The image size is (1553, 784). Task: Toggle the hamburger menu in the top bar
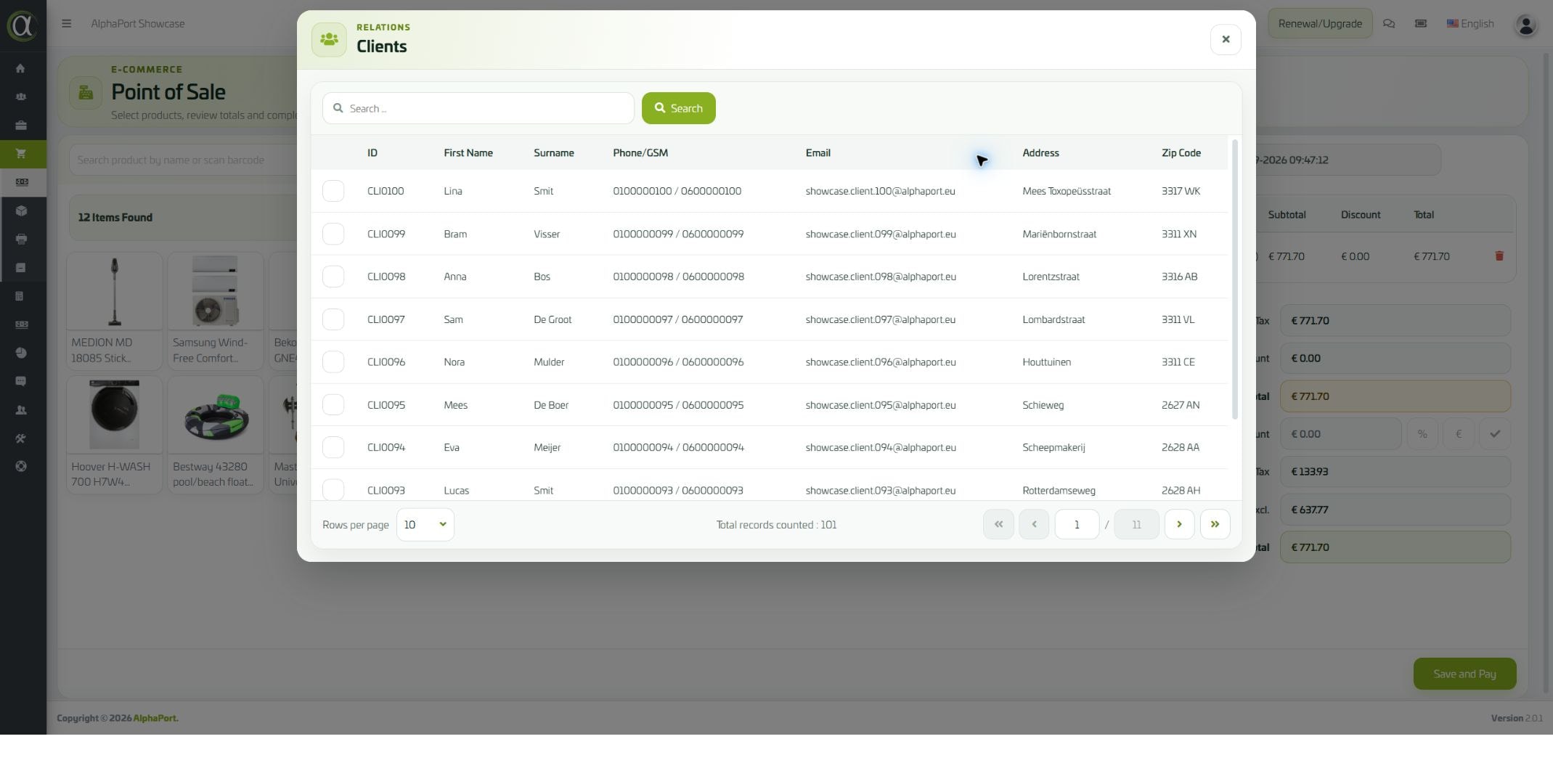[66, 23]
